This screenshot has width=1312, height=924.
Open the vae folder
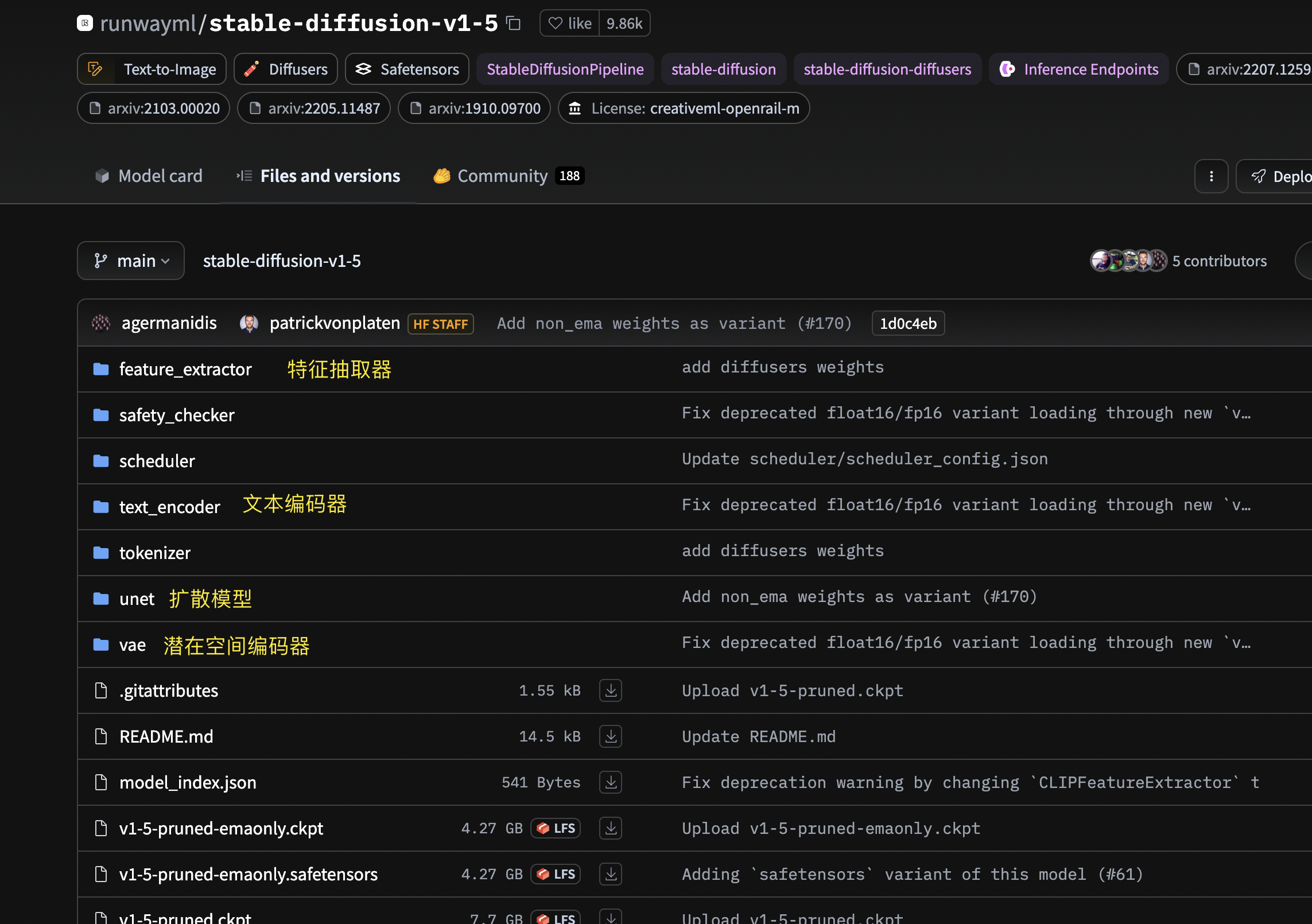pos(133,645)
